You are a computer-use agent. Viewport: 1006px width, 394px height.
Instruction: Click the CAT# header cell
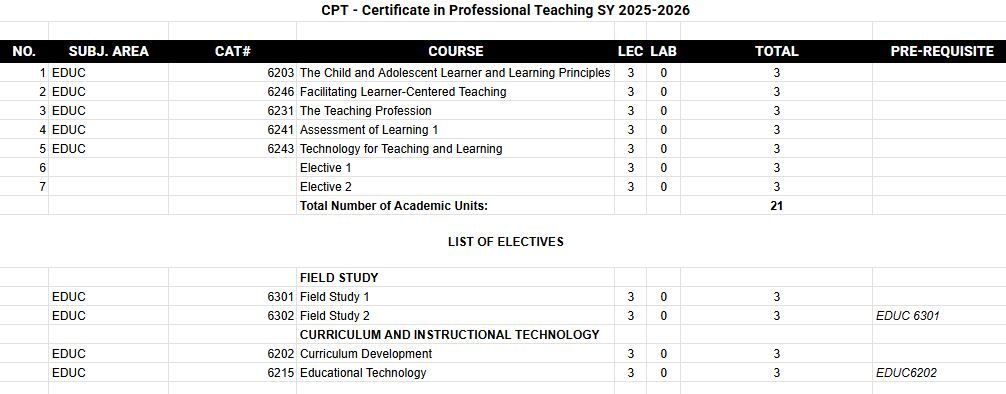(x=232, y=51)
